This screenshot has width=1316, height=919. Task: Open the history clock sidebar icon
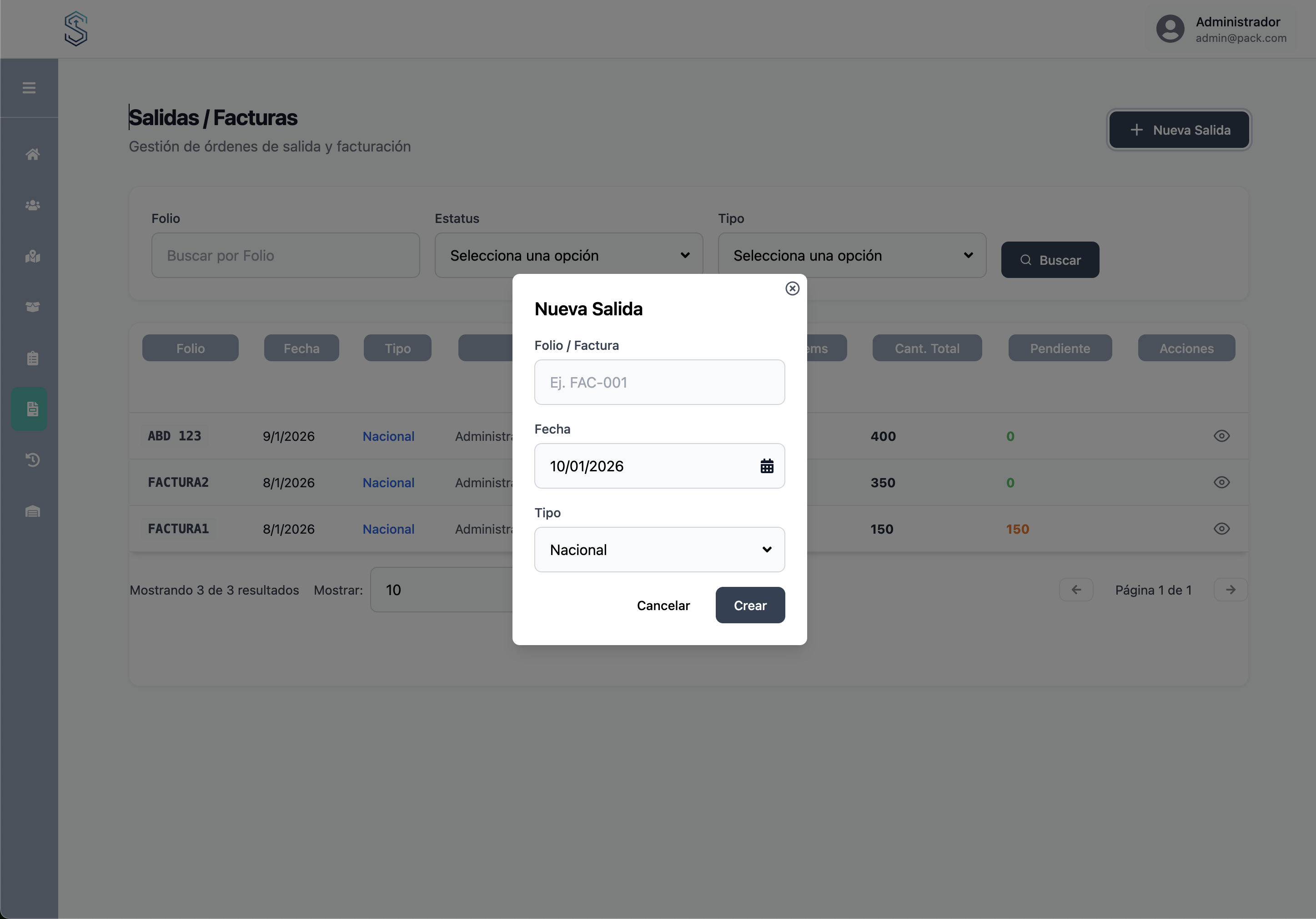(33, 460)
